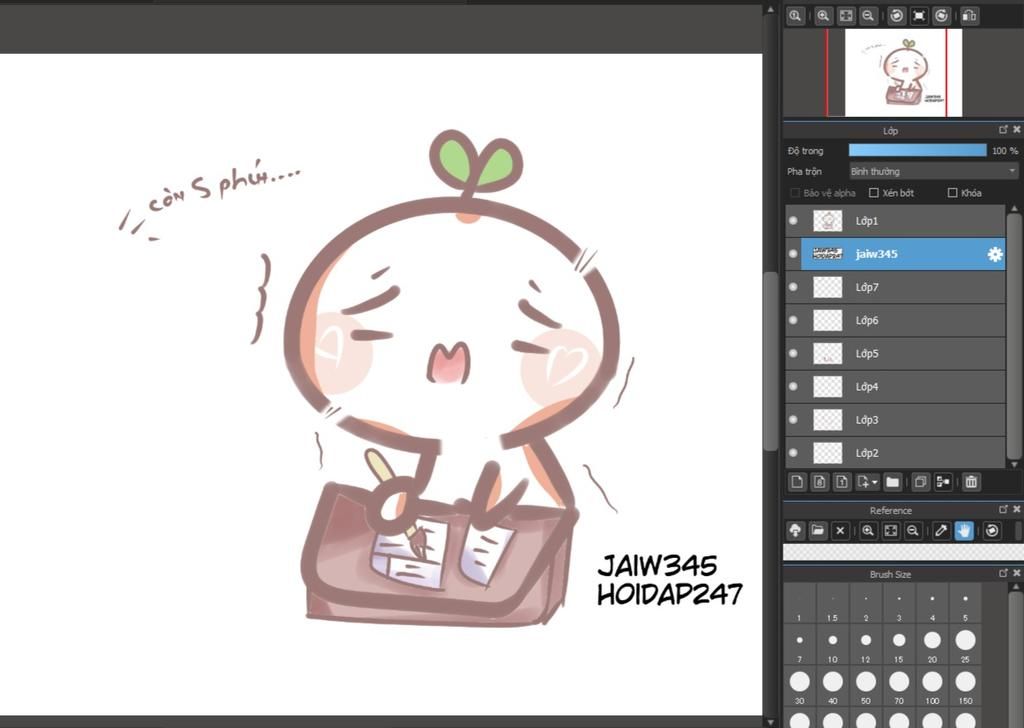Image resolution: width=1024 pixels, height=728 pixels.
Task: Merge layer down icon
Action: (x=943, y=482)
